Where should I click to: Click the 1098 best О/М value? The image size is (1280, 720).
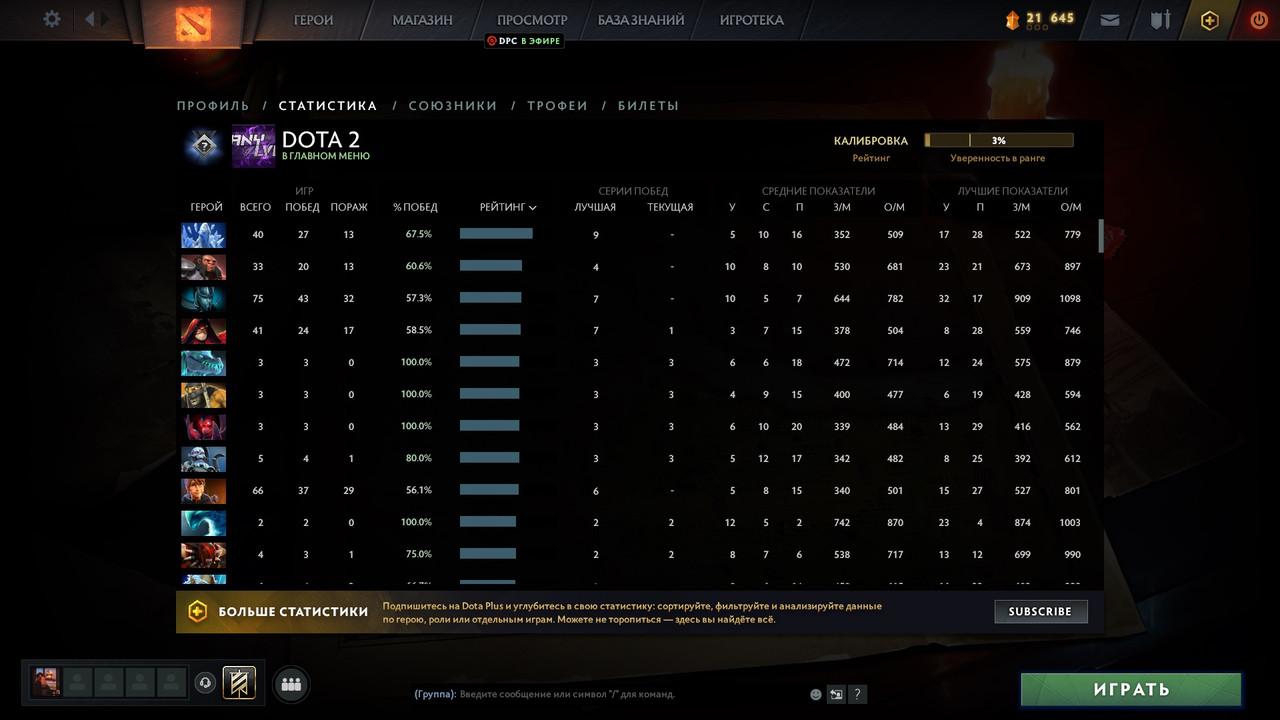pos(1071,298)
